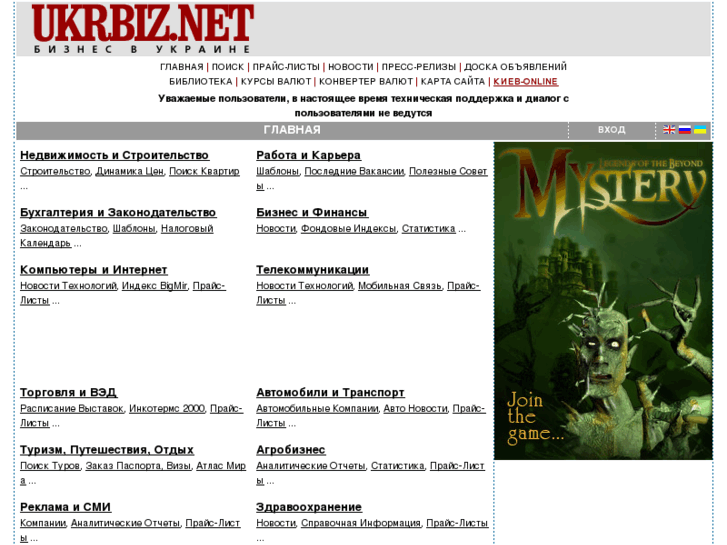This screenshot has width=727, height=545.
Task: Open the Налоговый Календарь link
Action: point(187,229)
